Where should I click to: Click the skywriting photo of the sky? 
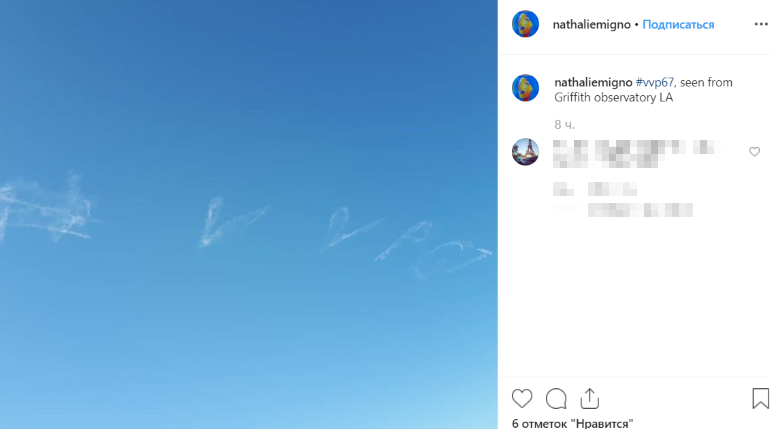[248, 214]
